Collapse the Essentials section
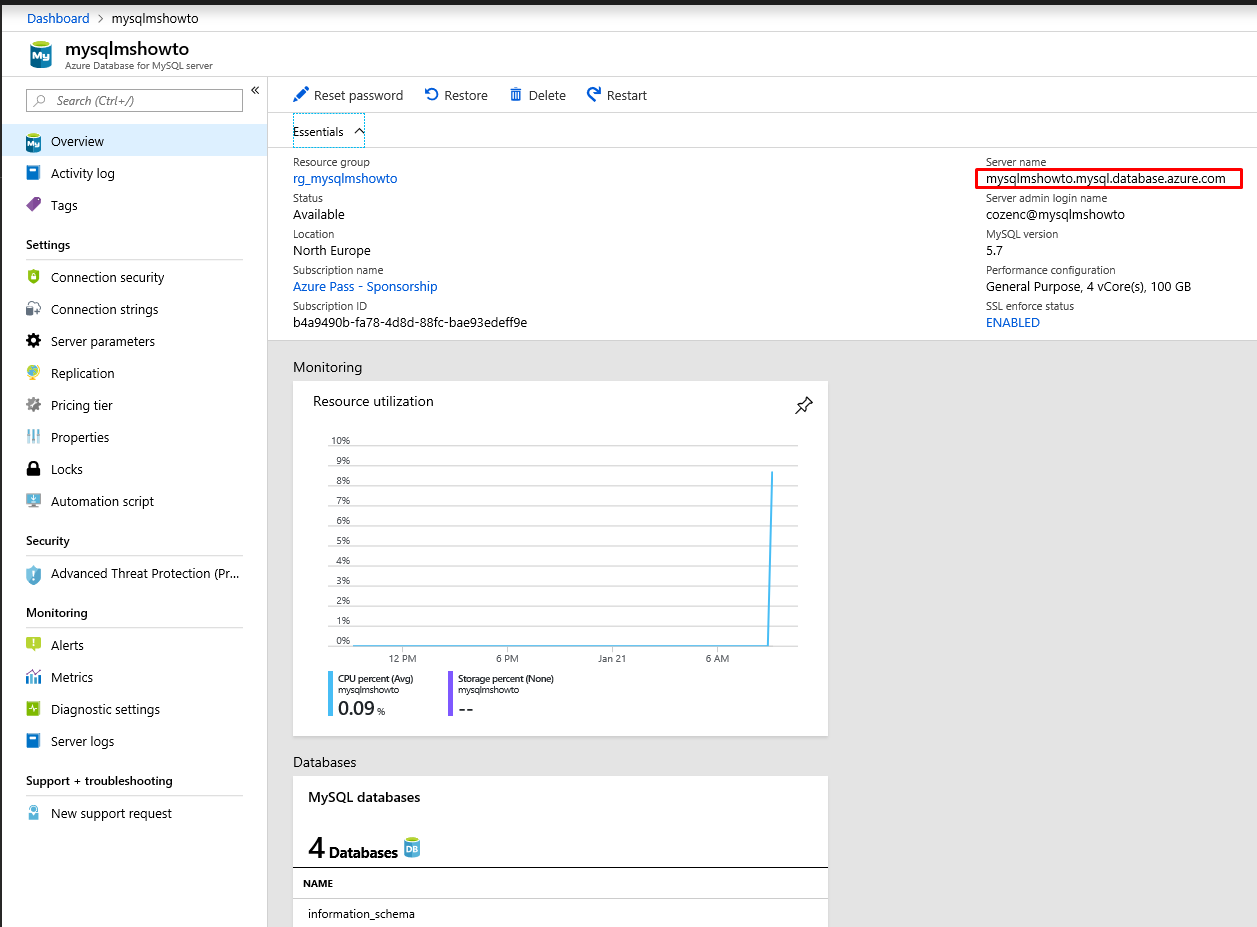The width and height of the screenshot is (1257, 927). 328,131
